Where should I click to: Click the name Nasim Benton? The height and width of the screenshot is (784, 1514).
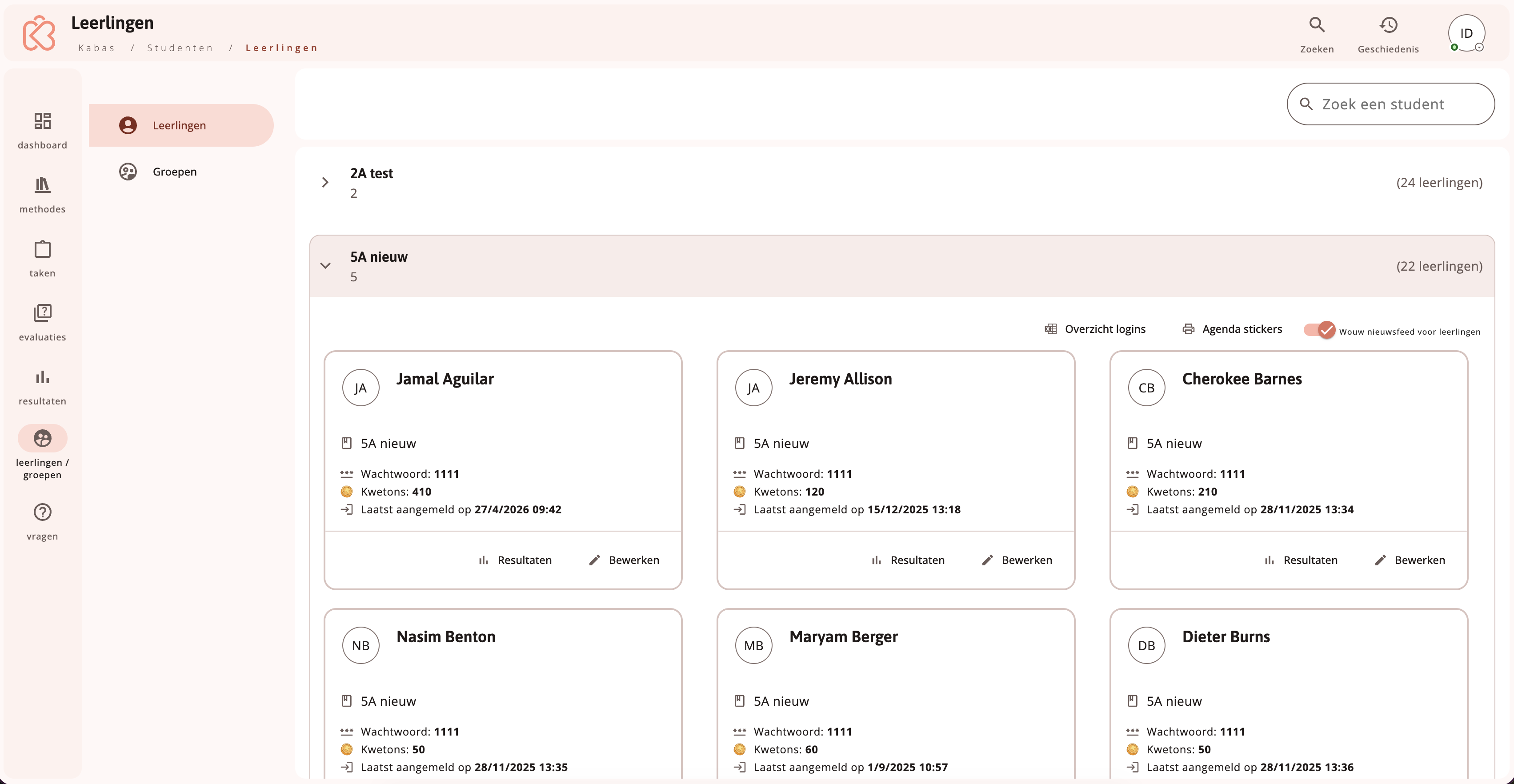[x=446, y=636]
